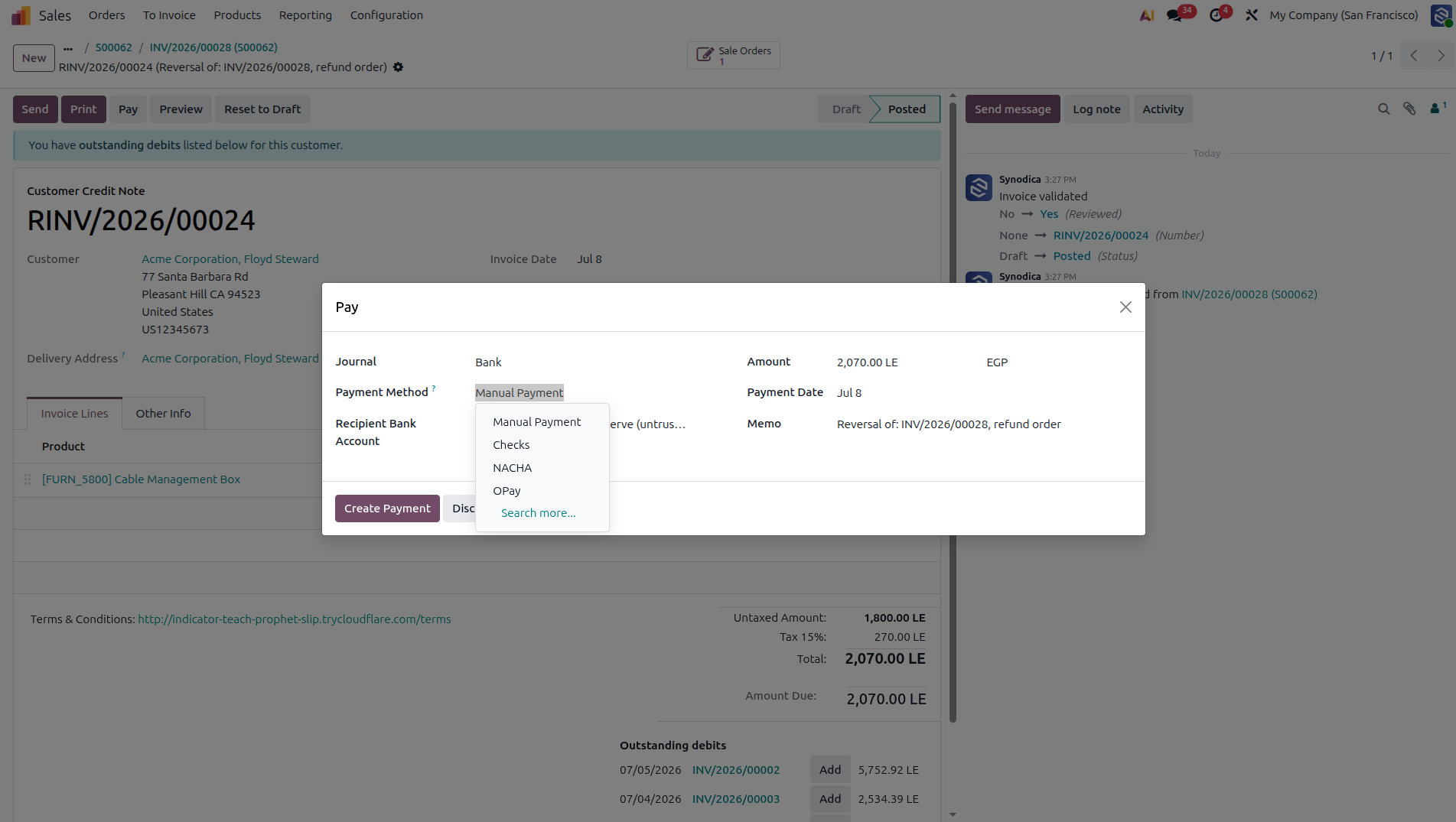
Task: Open the Sales app home icon
Action: (21, 15)
